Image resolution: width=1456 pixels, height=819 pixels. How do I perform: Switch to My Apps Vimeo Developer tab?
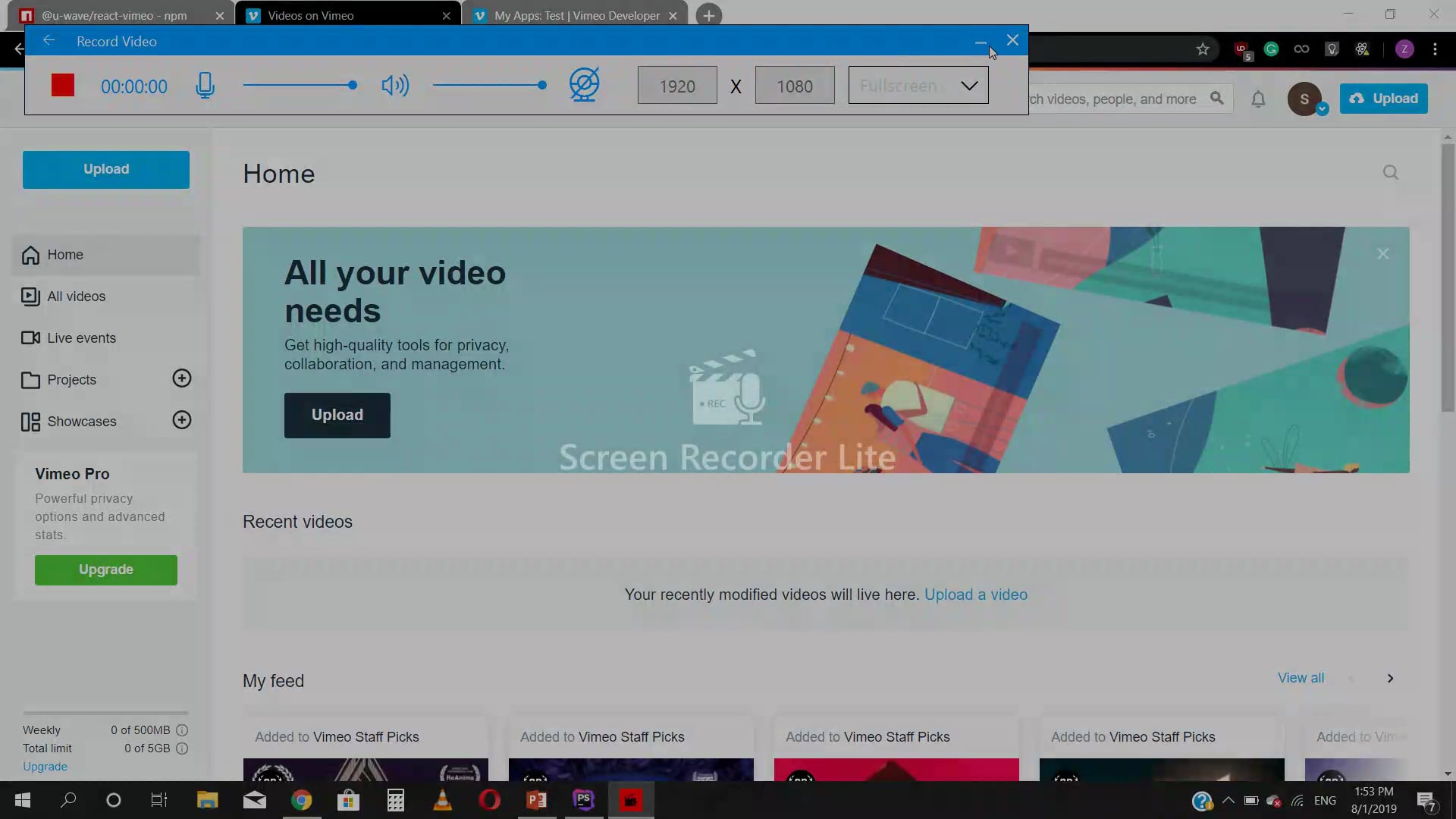(x=575, y=15)
